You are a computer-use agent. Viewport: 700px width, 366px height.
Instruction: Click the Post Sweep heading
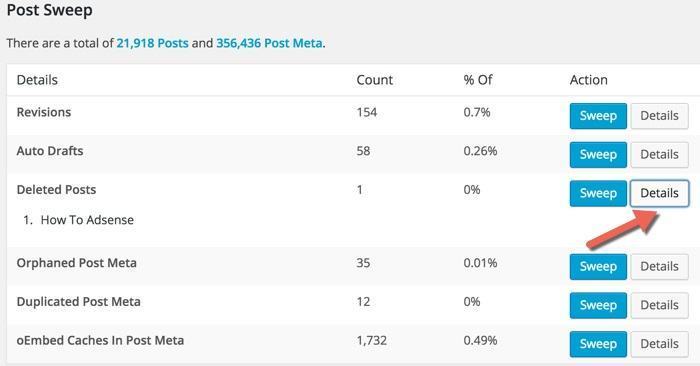50,10
